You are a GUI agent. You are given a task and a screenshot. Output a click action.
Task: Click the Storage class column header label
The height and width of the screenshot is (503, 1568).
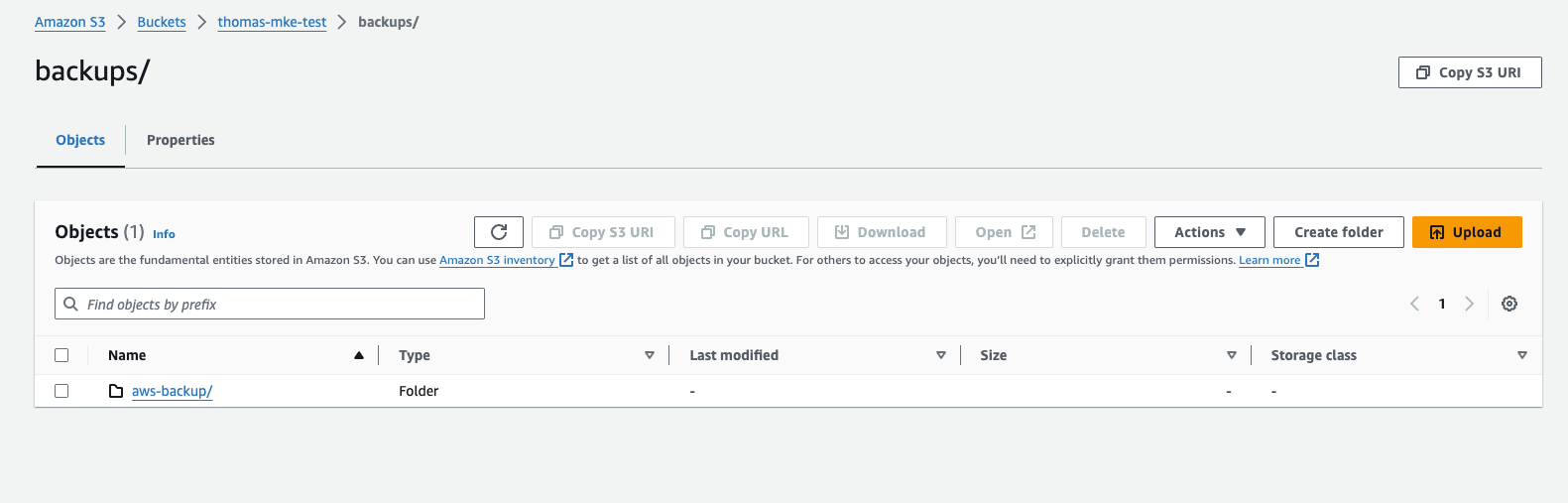coord(1313,355)
